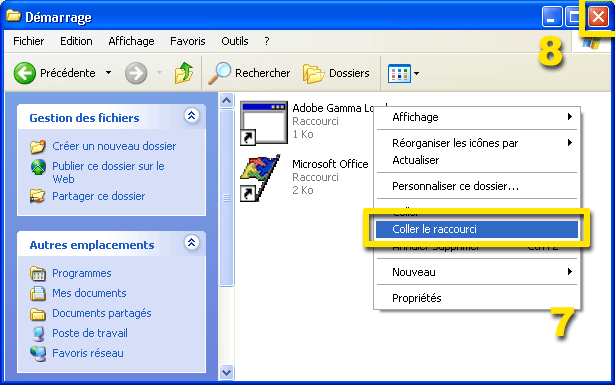The height and width of the screenshot is (385, 615).
Task: Open the Outils menu
Action: coord(235,41)
